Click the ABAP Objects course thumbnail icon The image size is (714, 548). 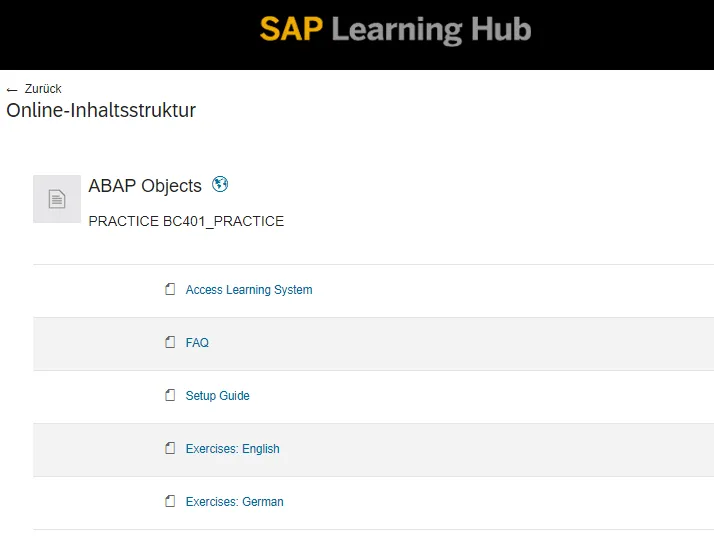point(57,199)
